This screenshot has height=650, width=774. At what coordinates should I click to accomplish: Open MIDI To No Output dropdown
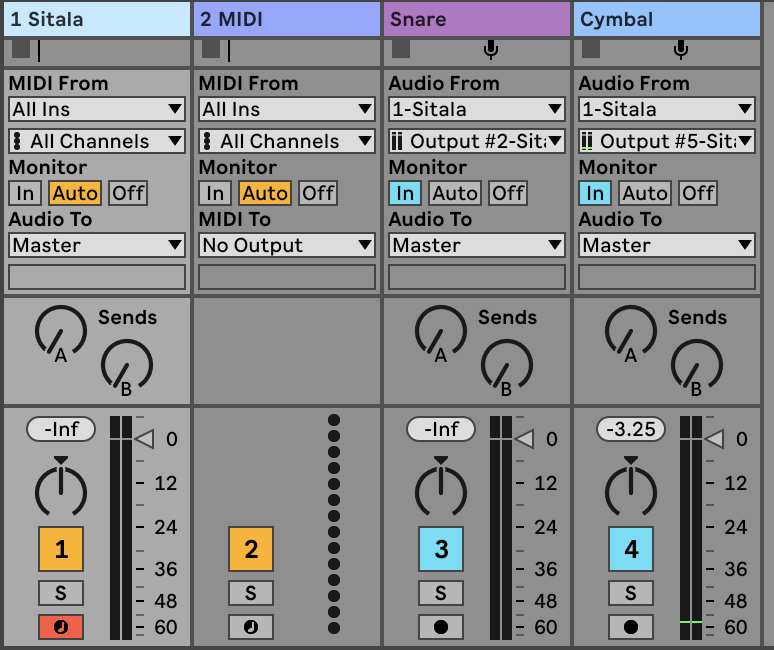tap(287, 245)
